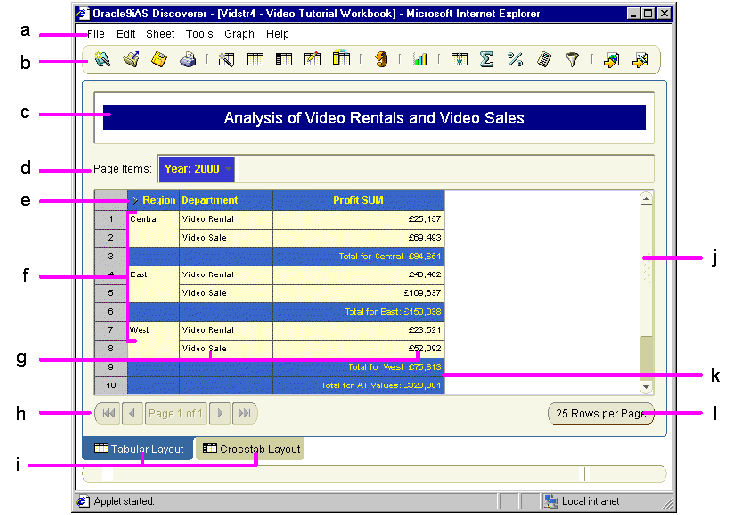Select the West region cell
733x515 pixels.
pyautogui.click(x=153, y=339)
